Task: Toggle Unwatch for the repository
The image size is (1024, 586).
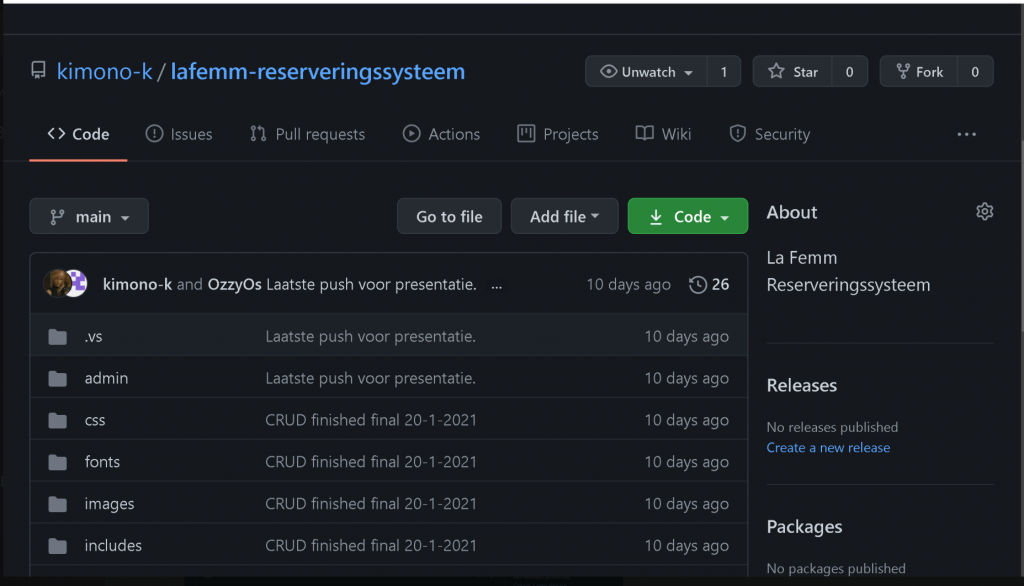Action: point(646,71)
